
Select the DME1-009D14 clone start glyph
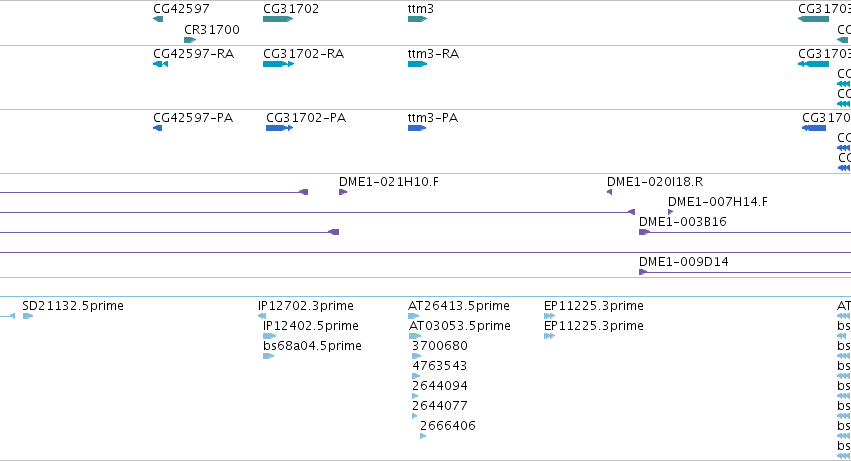tap(643, 272)
